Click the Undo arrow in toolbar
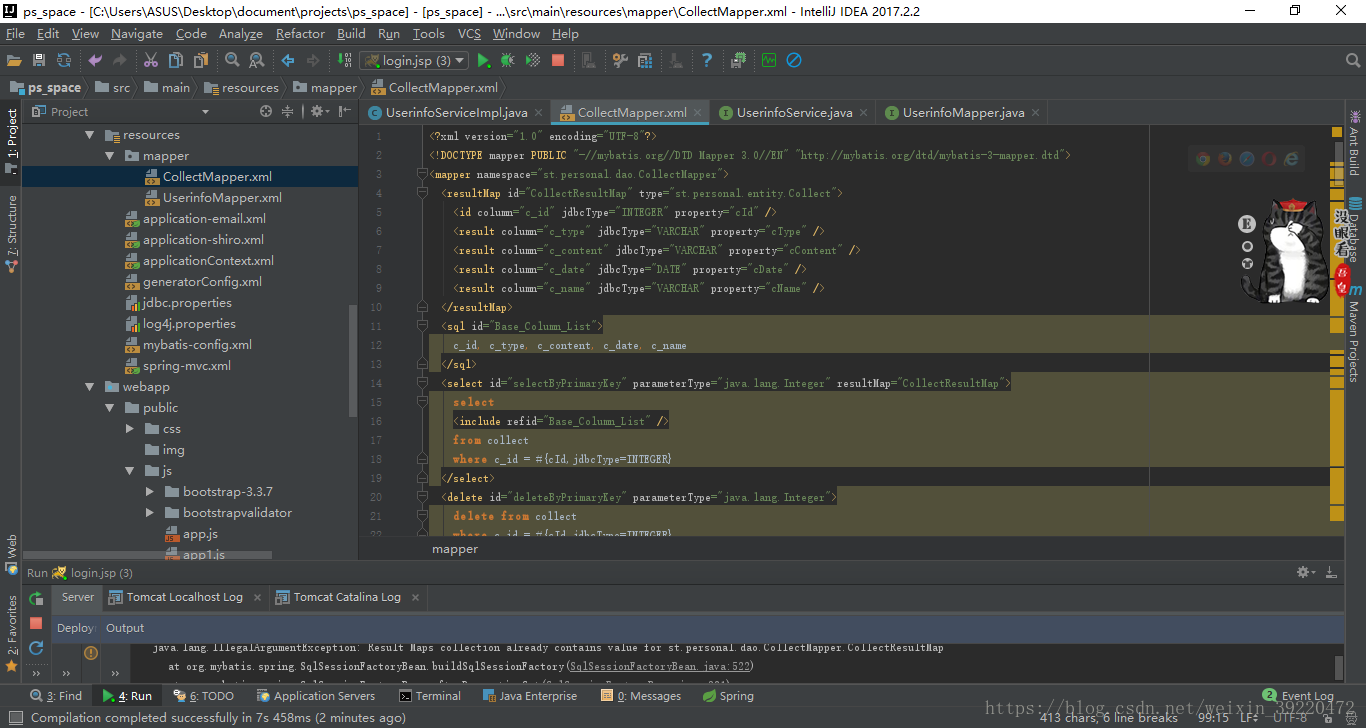The height and width of the screenshot is (728, 1366). click(x=95, y=60)
